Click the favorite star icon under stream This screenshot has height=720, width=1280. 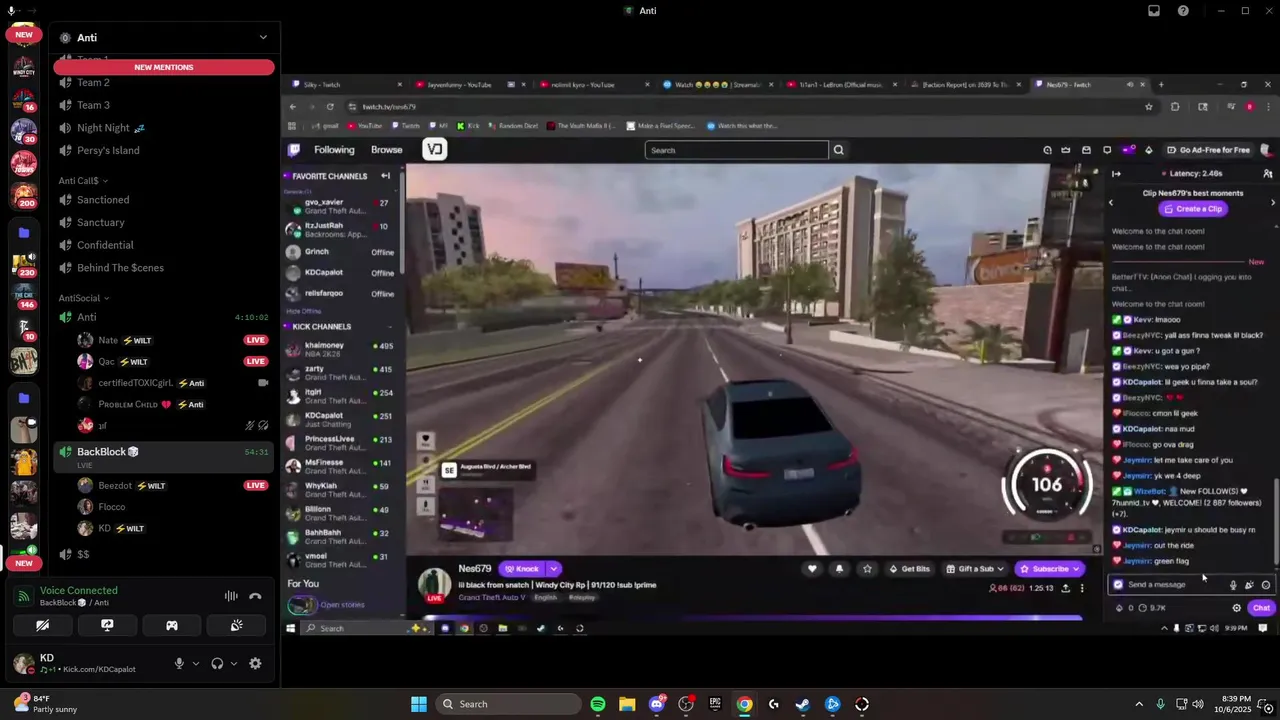point(867,569)
